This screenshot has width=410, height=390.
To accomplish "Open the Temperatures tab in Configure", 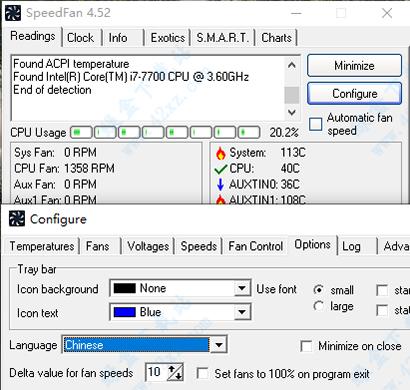I will point(42,246).
